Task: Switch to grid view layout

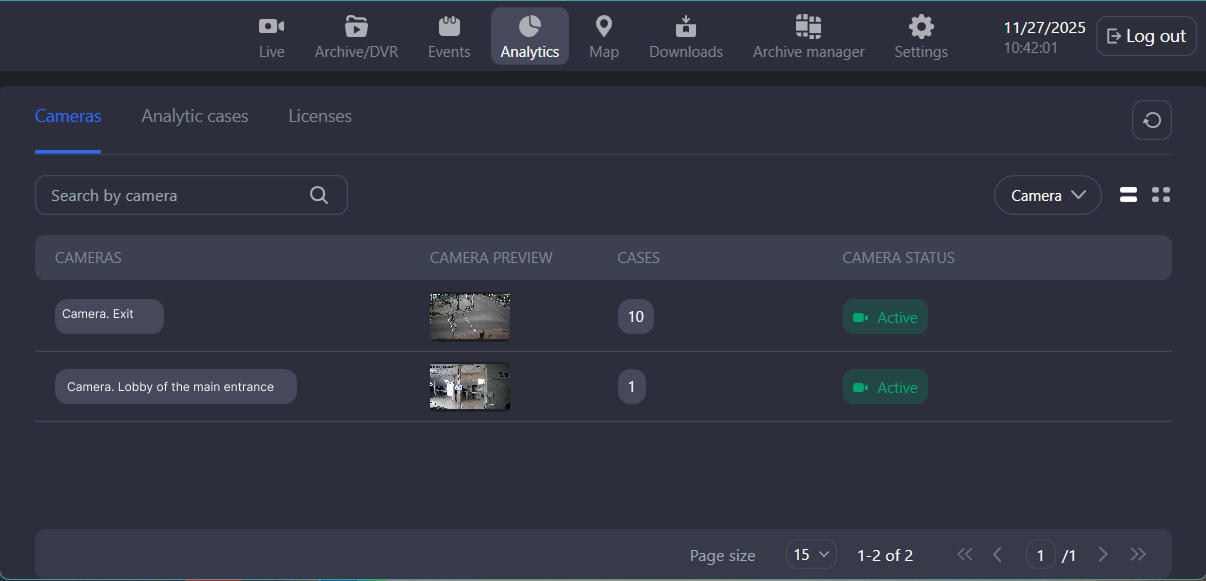Action: point(1161,195)
